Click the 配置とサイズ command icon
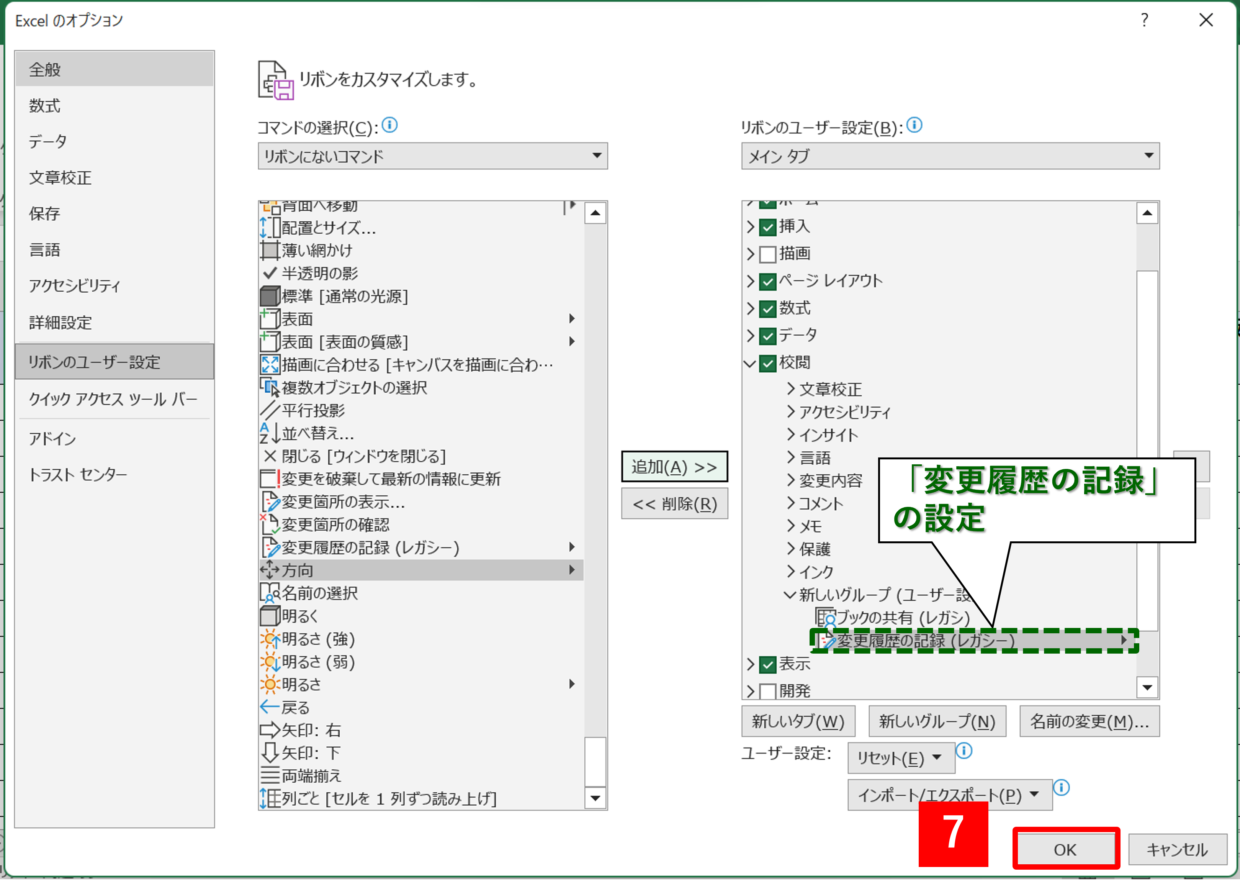 click(x=270, y=227)
